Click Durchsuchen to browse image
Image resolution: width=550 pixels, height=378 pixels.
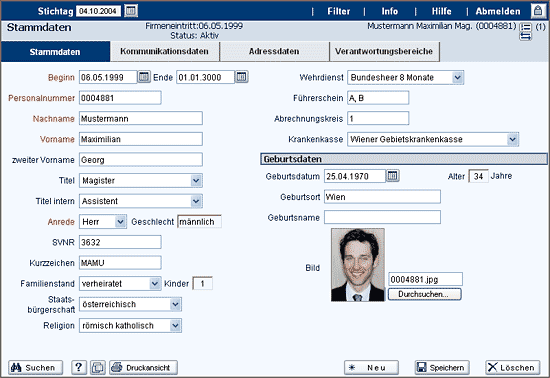tap(424, 294)
